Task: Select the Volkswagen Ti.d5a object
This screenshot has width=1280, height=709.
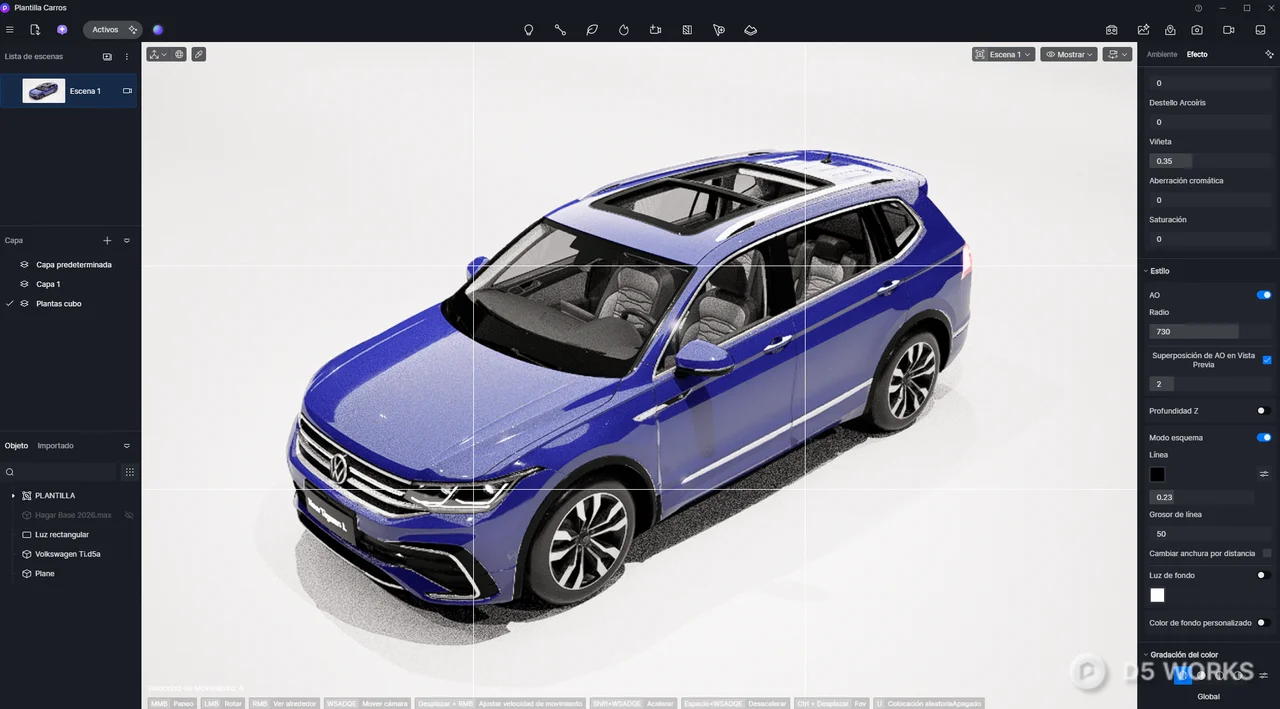Action: (x=70, y=554)
